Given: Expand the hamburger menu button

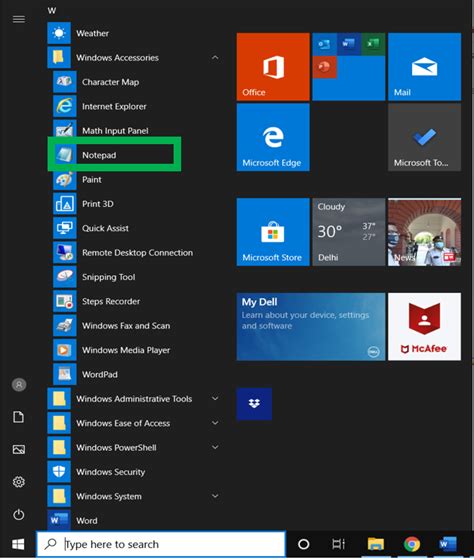Looking at the screenshot, I should pyautogui.click(x=19, y=19).
